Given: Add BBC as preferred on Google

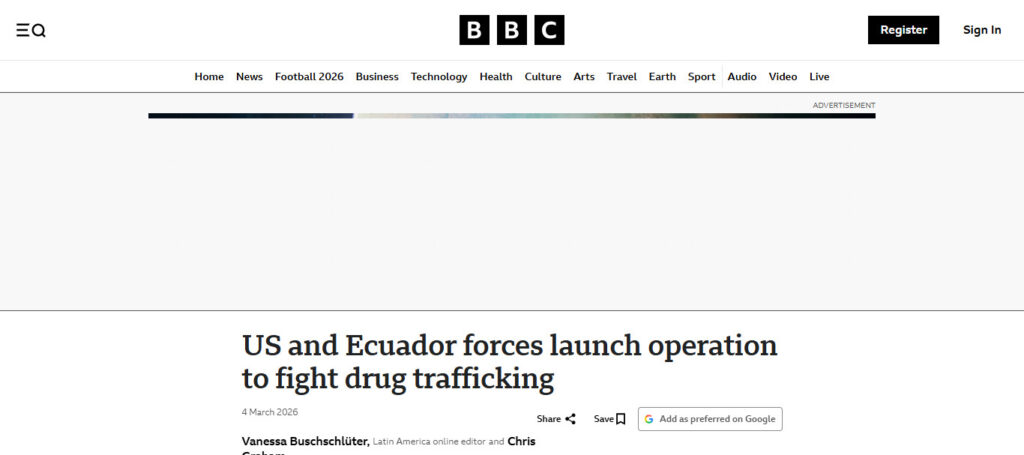Looking at the screenshot, I should [x=710, y=419].
